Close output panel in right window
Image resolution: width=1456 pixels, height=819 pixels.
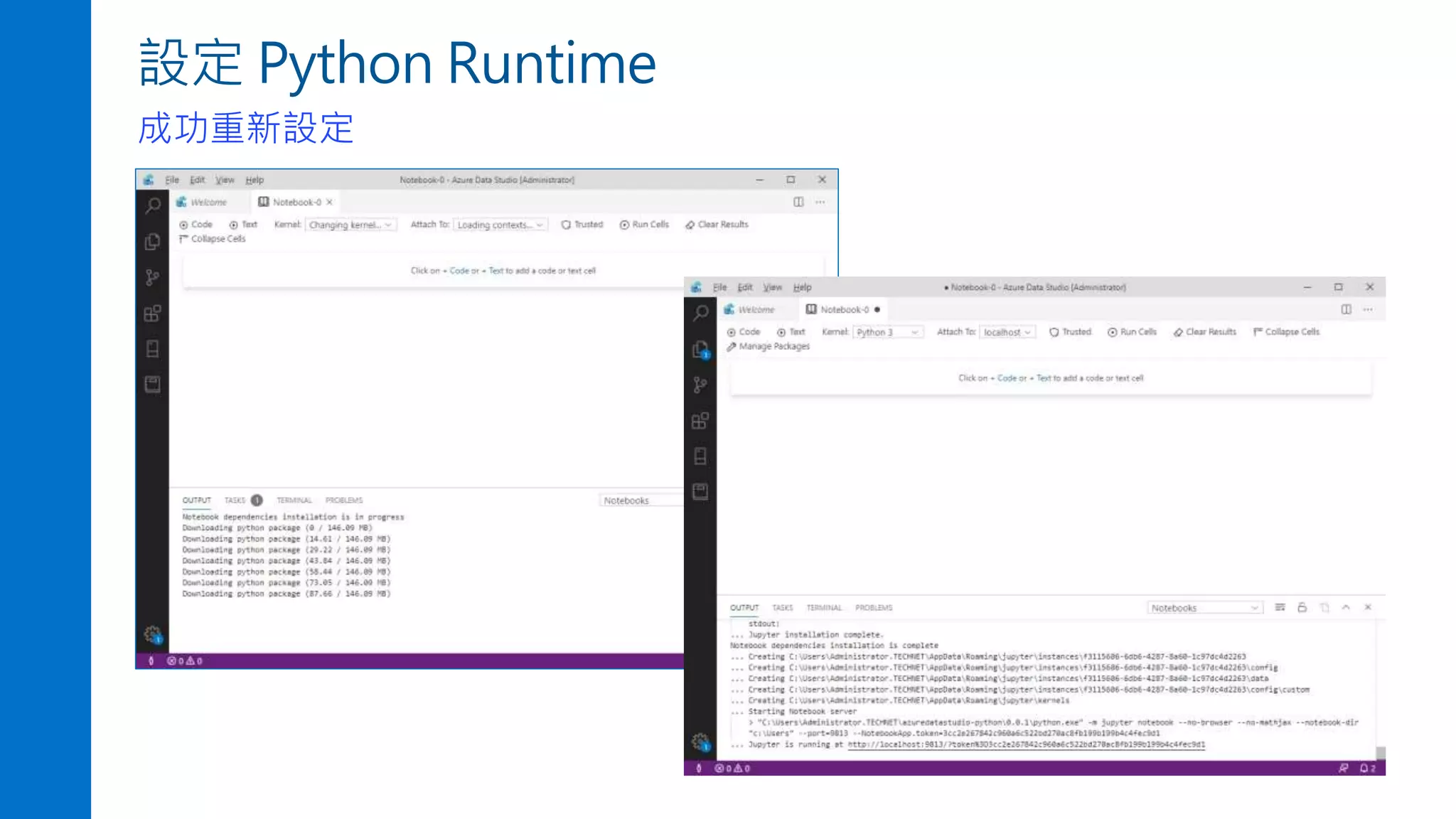tap(1368, 607)
